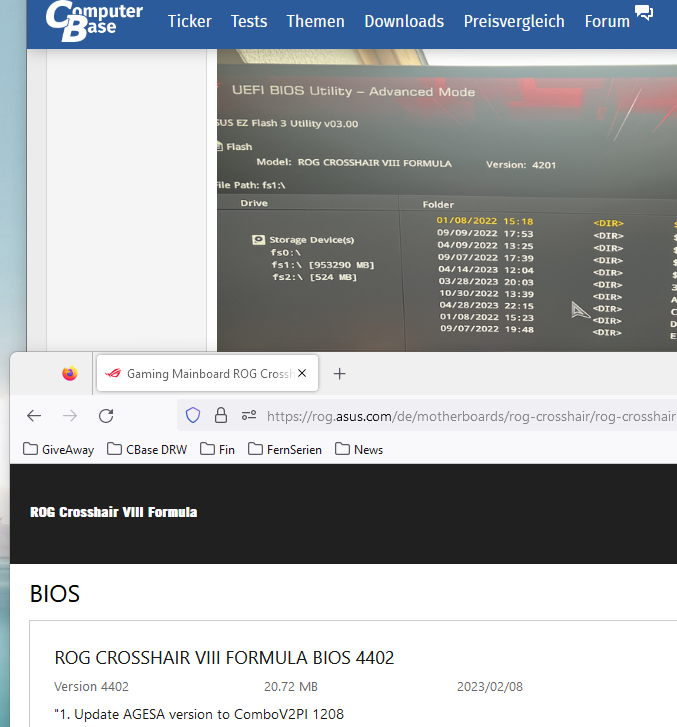Click the Version 4402 text

[x=91, y=686]
